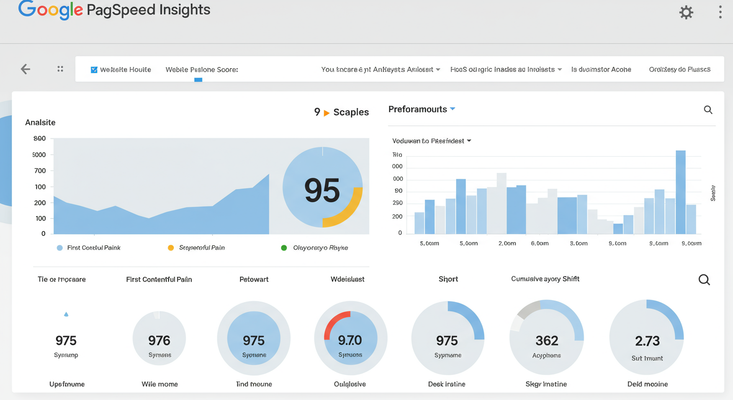Click the PagSpeed Insights title
The width and height of the screenshot is (733, 400).
click(148, 10)
